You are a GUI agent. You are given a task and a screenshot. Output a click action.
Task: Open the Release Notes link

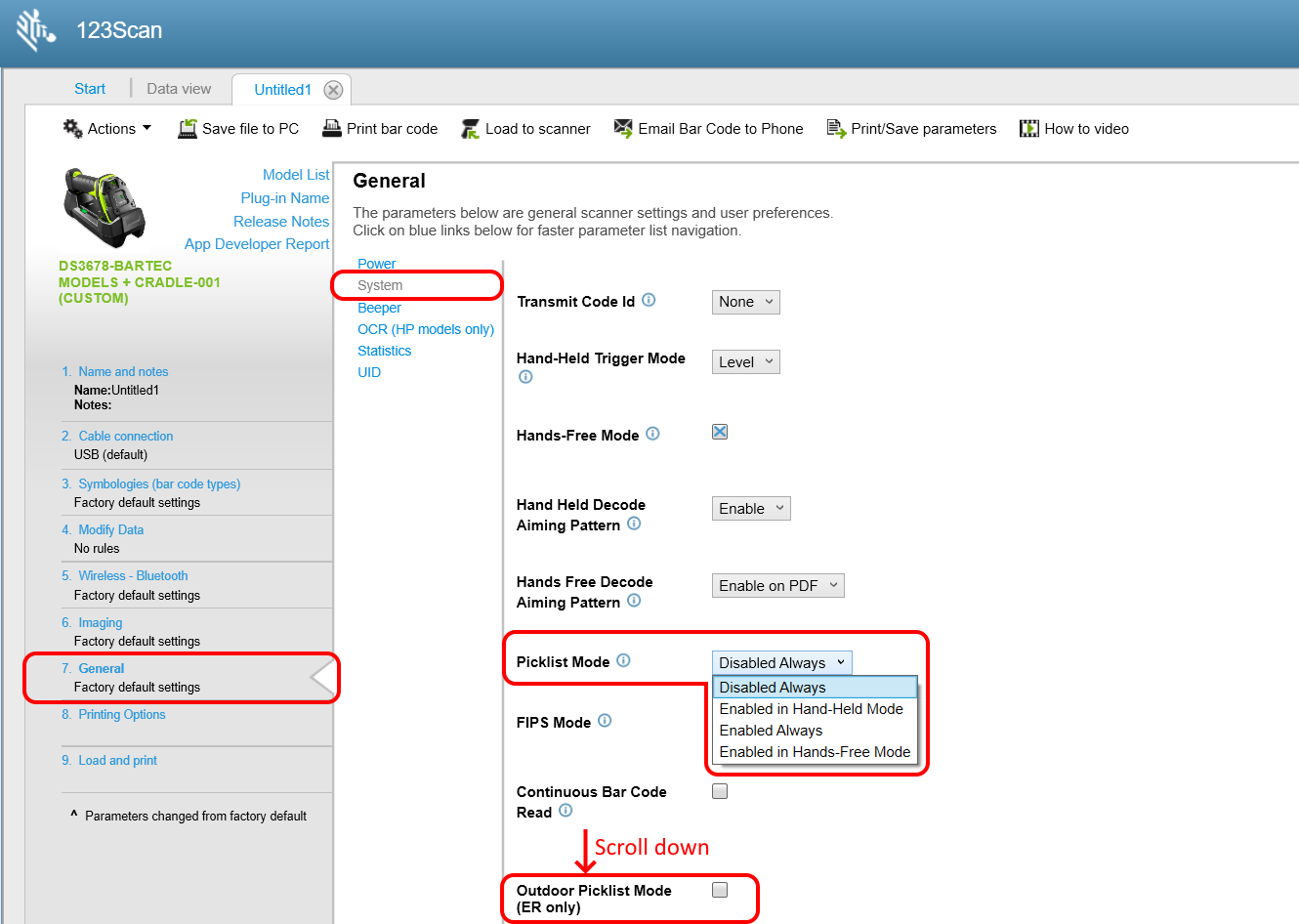[281, 222]
